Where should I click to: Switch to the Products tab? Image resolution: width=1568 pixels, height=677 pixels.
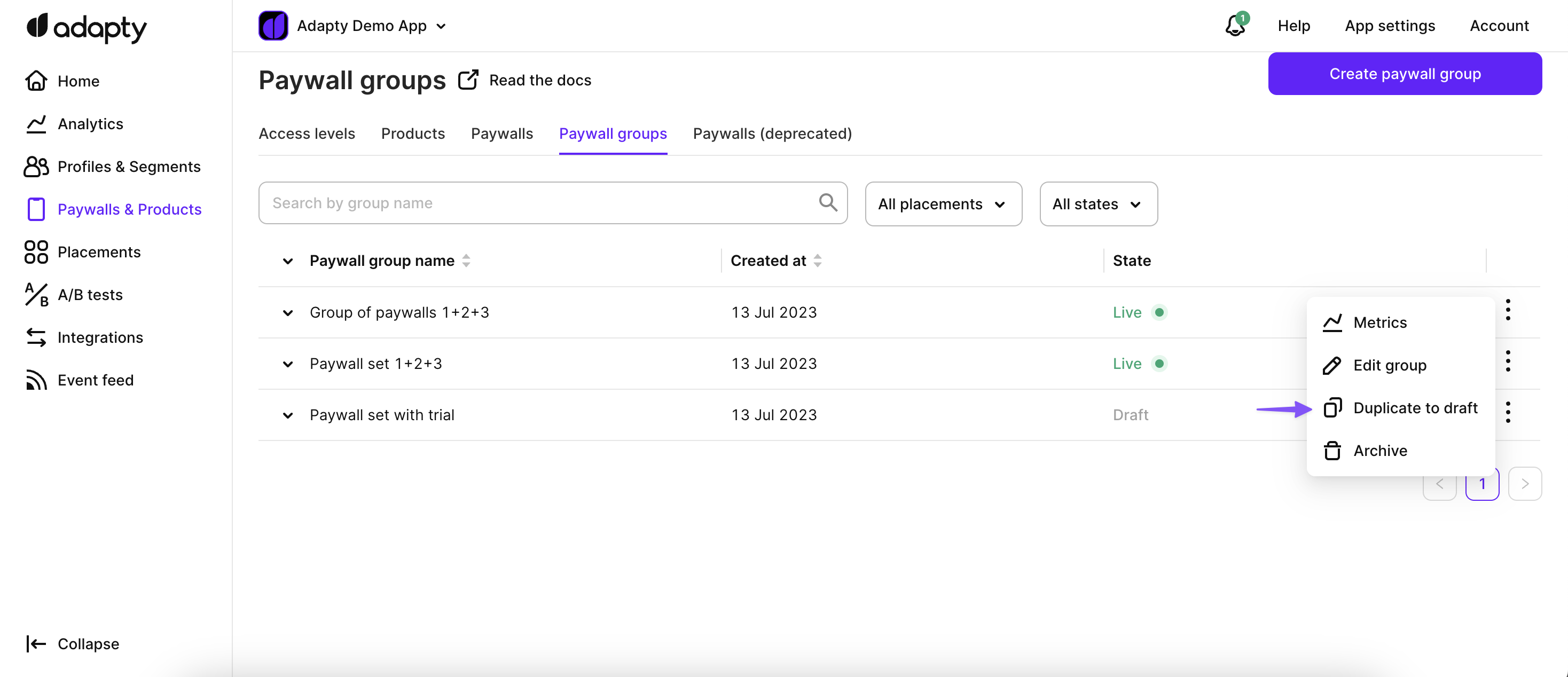[413, 134]
